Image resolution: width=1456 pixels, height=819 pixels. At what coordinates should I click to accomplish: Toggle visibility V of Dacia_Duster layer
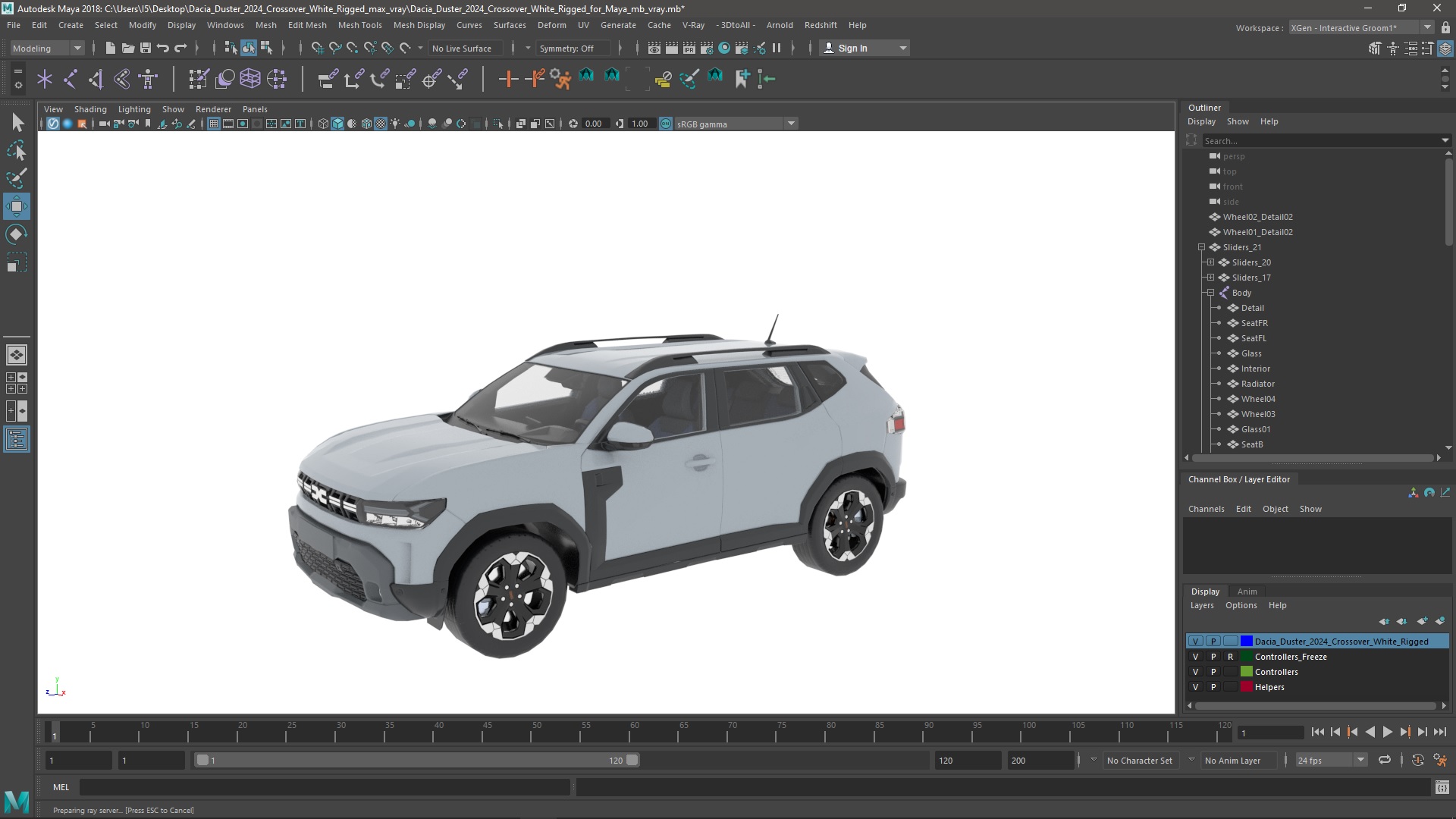click(1196, 642)
